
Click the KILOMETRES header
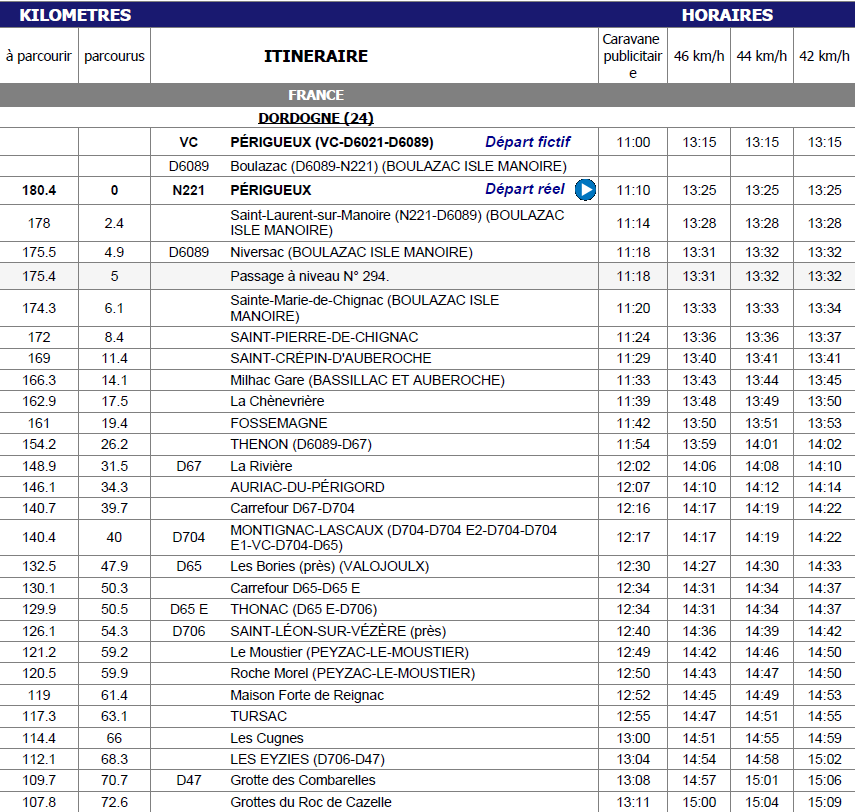[75, 15]
